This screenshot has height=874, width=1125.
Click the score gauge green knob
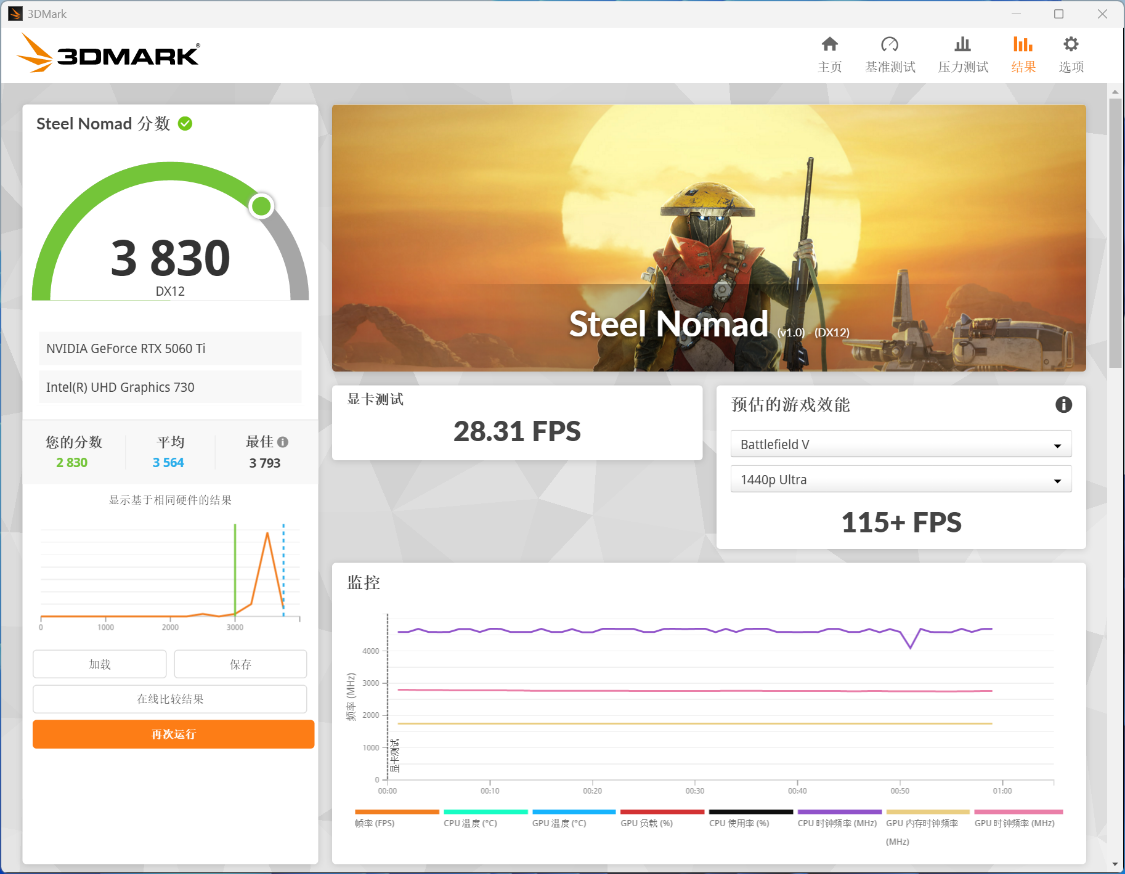261,206
